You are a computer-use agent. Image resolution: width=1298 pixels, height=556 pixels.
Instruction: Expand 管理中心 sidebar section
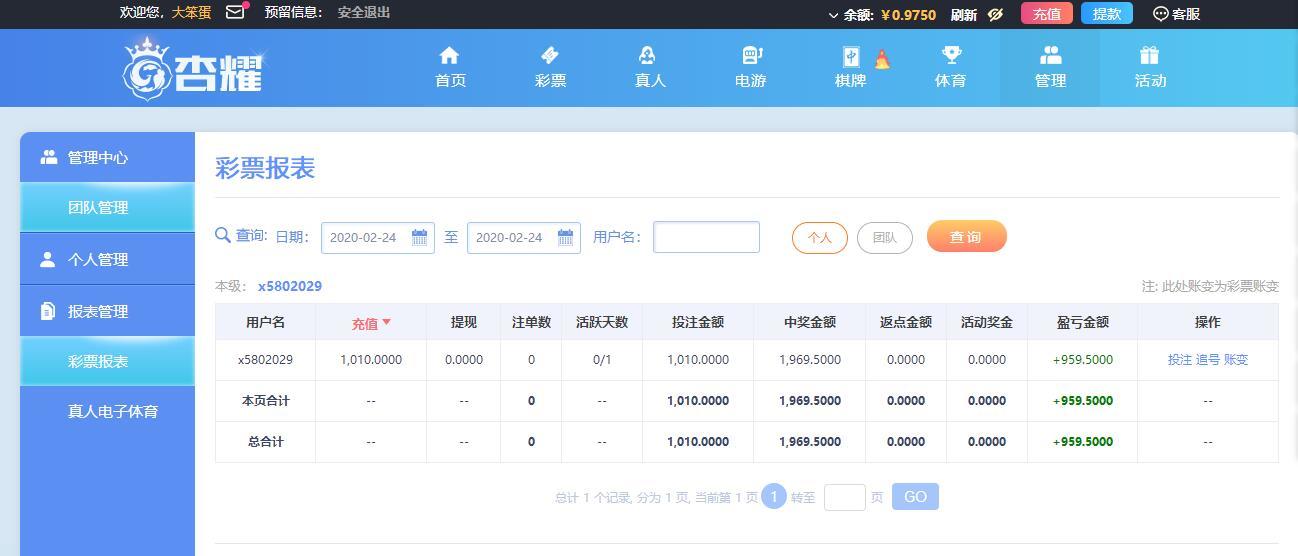[x=107, y=157]
